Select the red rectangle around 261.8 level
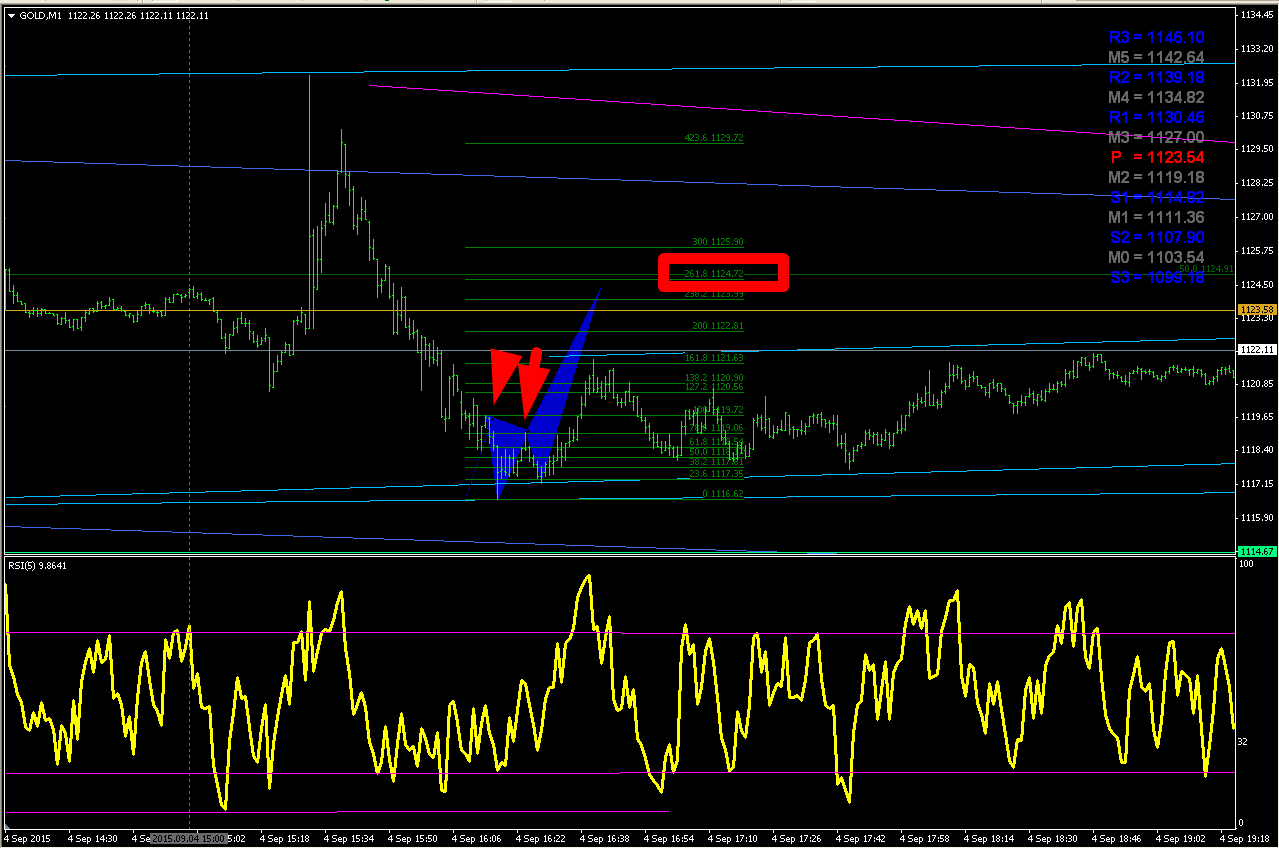The width and height of the screenshot is (1279, 849). pyautogui.click(x=724, y=273)
